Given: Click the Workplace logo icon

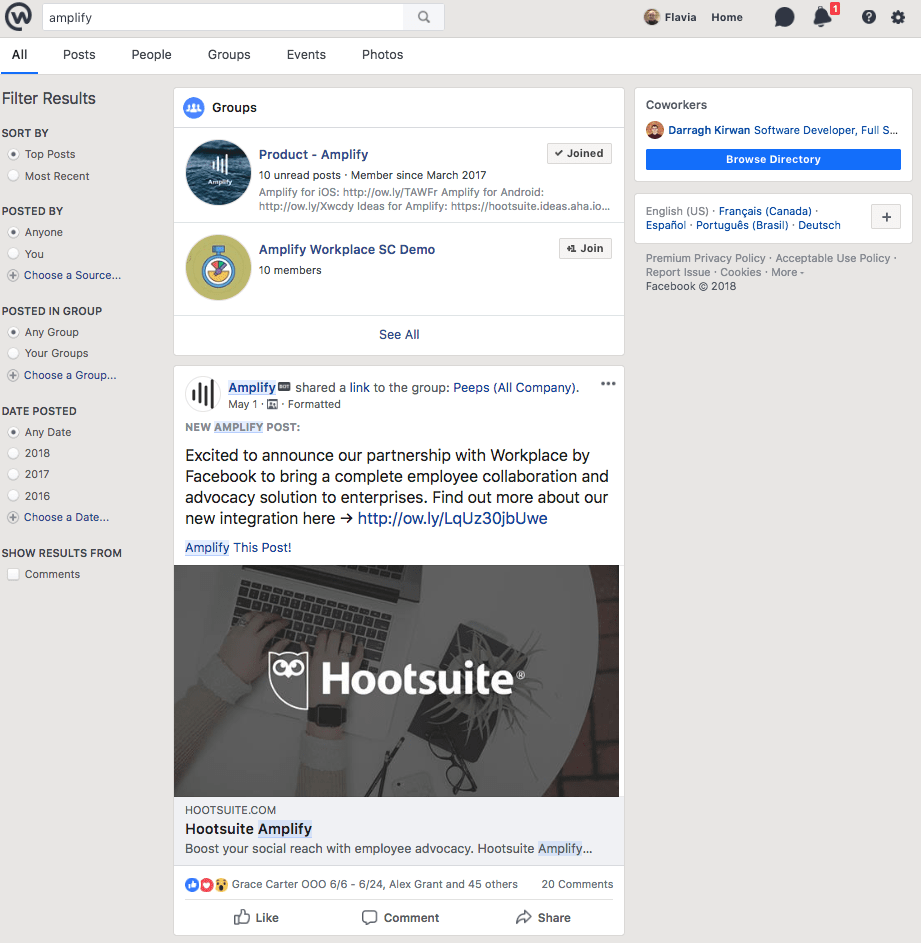Looking at the screenshot, I should tap(18, 17).
